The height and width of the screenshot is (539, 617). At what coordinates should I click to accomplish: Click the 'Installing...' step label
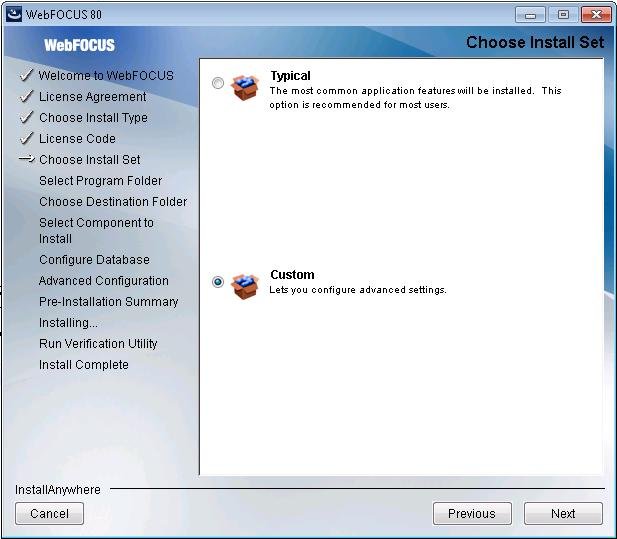pos(68,323)
